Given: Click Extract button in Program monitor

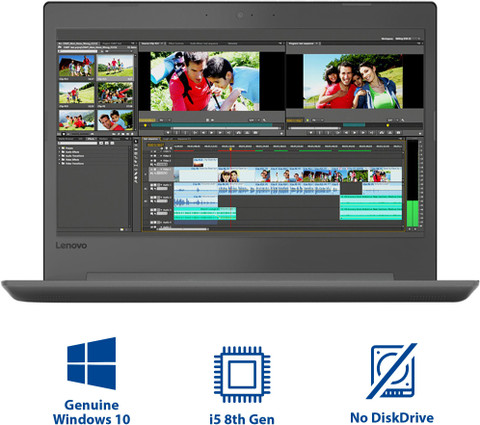Looking at the screenshot, I should tap(390, 133).
